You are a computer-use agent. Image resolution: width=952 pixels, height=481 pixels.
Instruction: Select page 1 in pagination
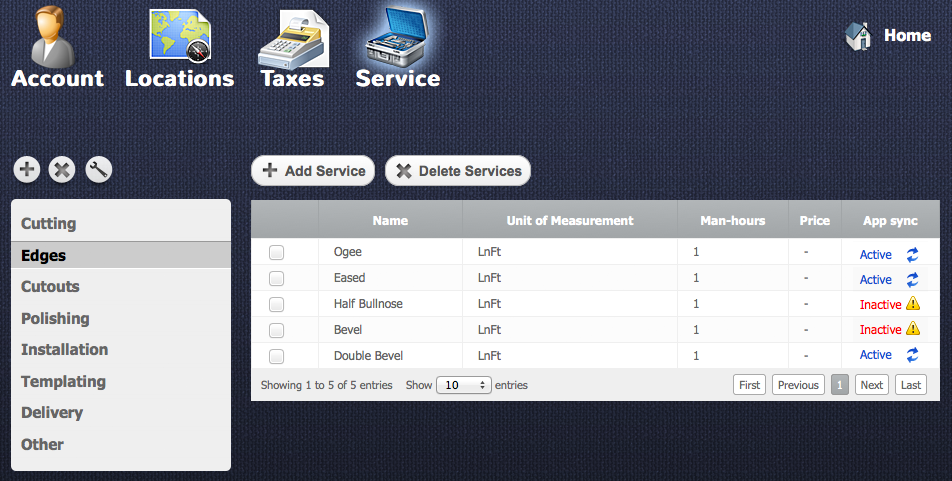(x=840, y=385)
